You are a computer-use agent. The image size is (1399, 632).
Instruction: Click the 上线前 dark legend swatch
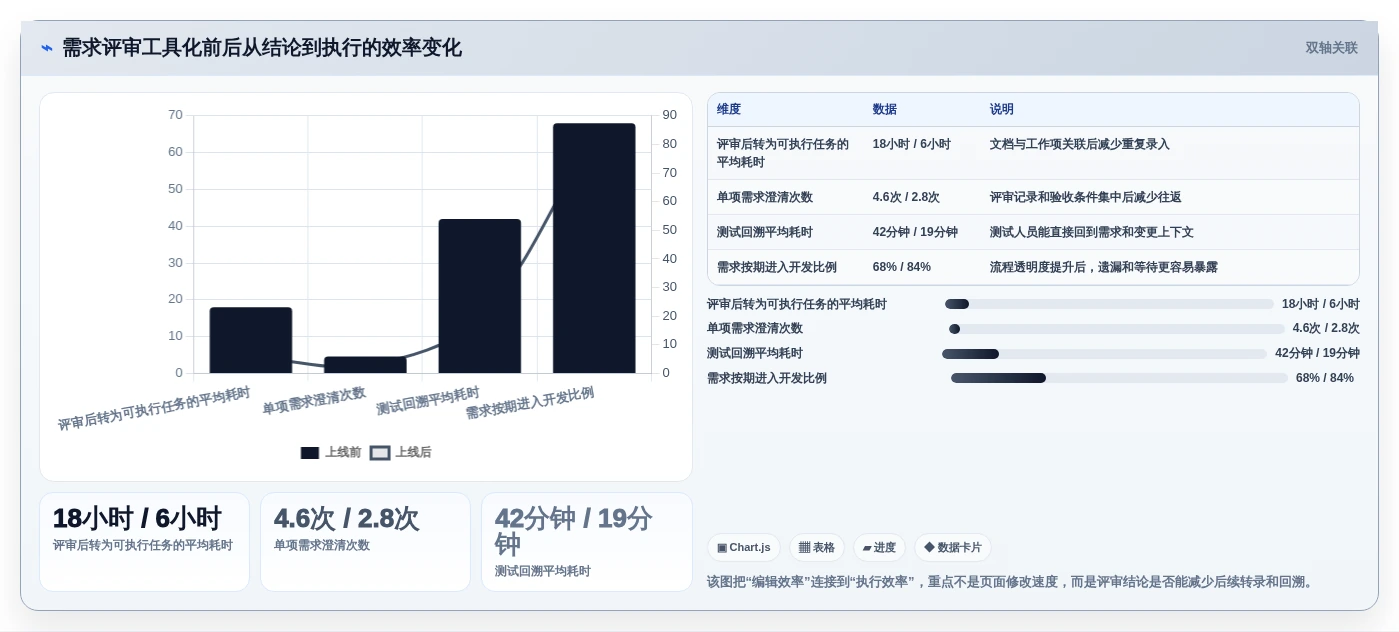pos(310,453)
